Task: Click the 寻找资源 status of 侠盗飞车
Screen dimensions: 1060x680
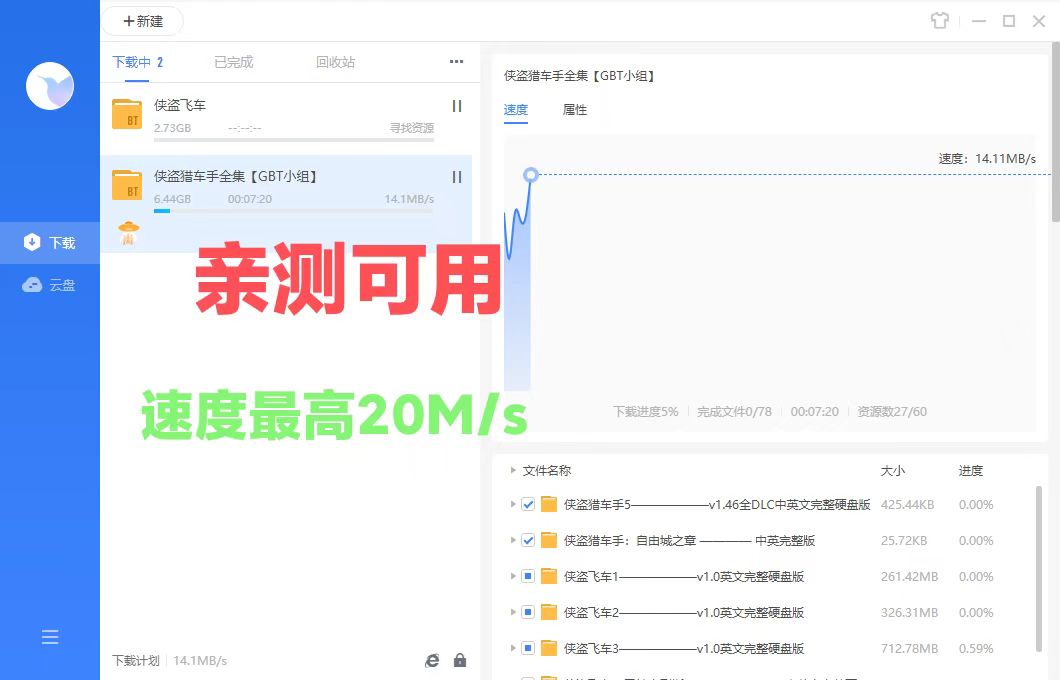Action: (412, 128)
